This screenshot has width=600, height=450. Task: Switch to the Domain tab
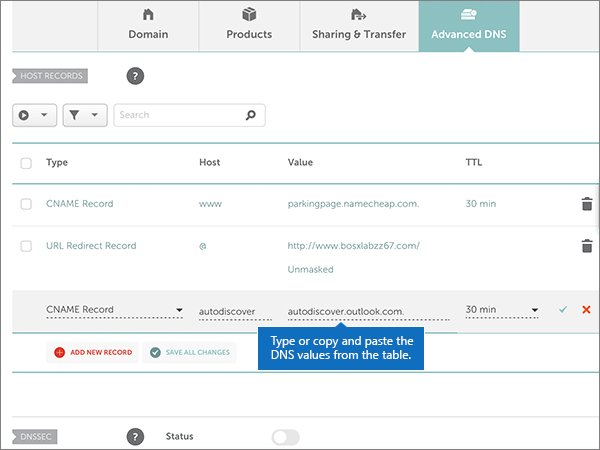click(148, 26)
